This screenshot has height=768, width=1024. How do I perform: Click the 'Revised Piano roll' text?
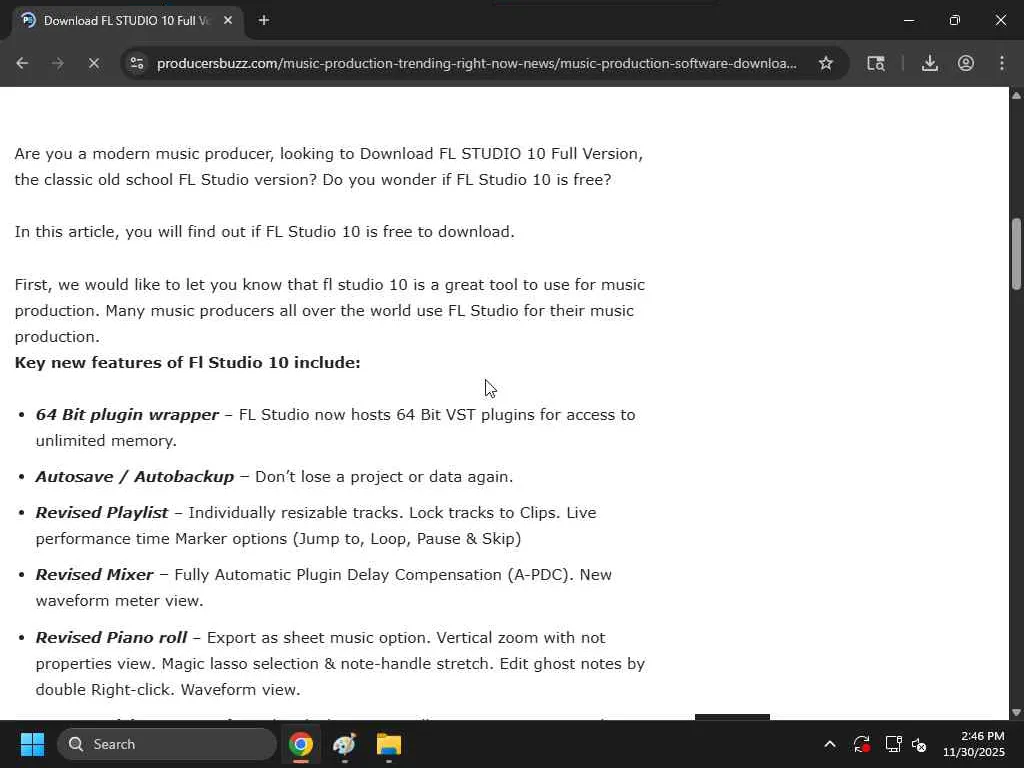tap(112, 637)
